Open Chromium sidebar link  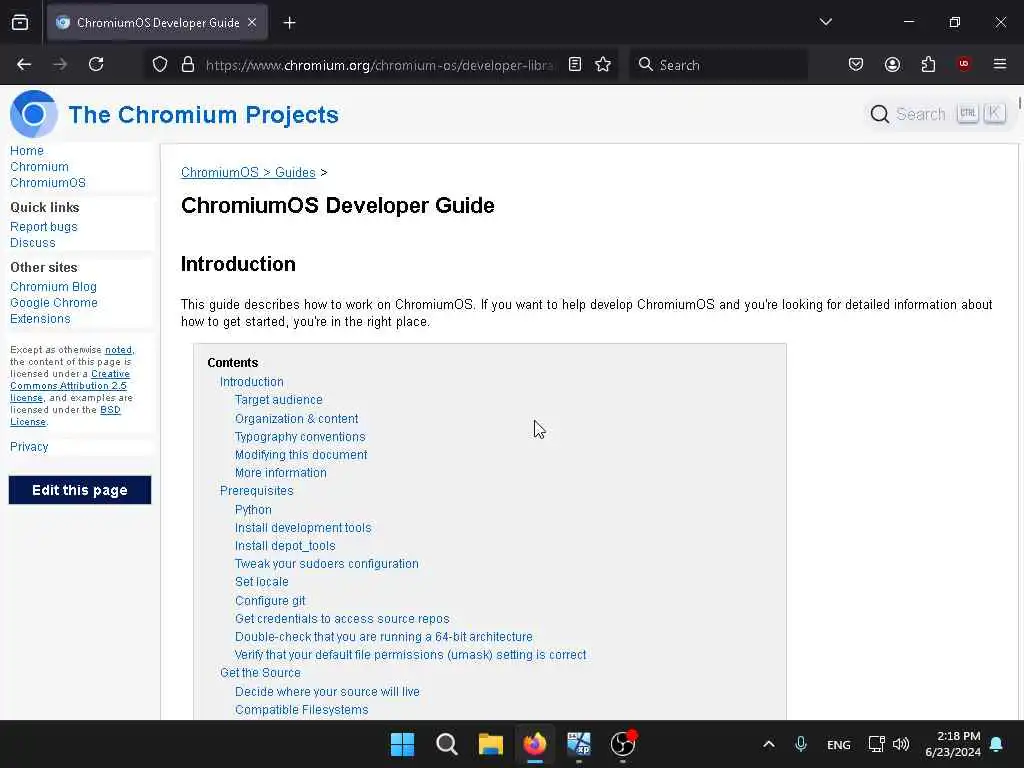[39, 167]
